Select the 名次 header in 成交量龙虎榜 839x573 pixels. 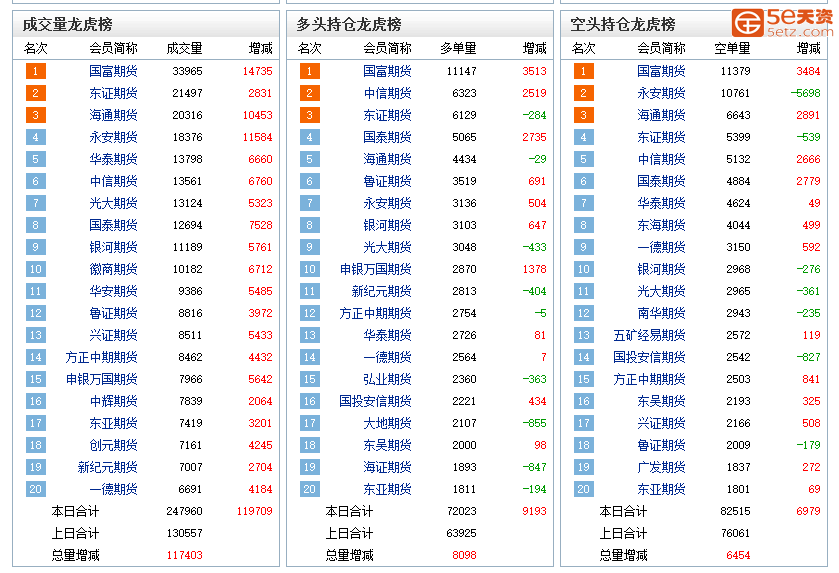[35, 49]
